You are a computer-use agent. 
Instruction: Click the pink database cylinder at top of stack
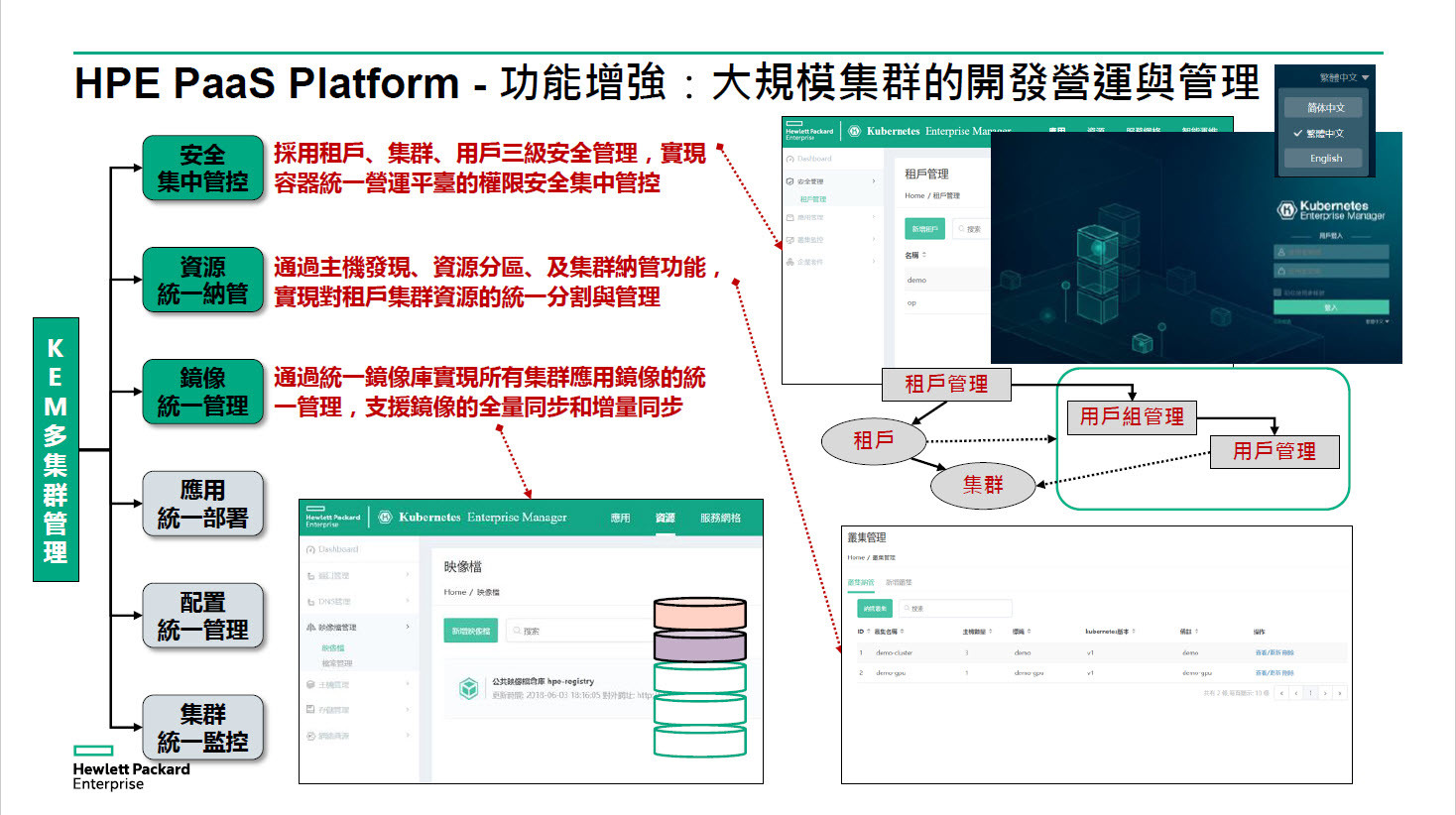pos(700,613)
